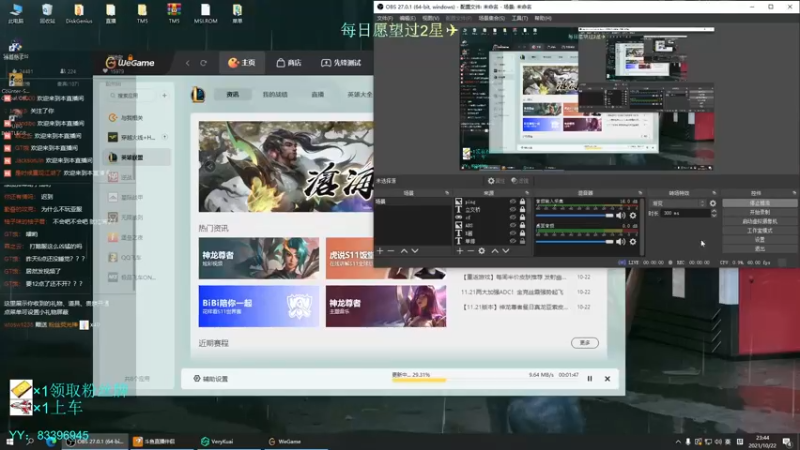Image resolution: width=800 pixels, height=450 pixels.
Task: Open Recycle Bin on the desktop
Action: point(47,14)
